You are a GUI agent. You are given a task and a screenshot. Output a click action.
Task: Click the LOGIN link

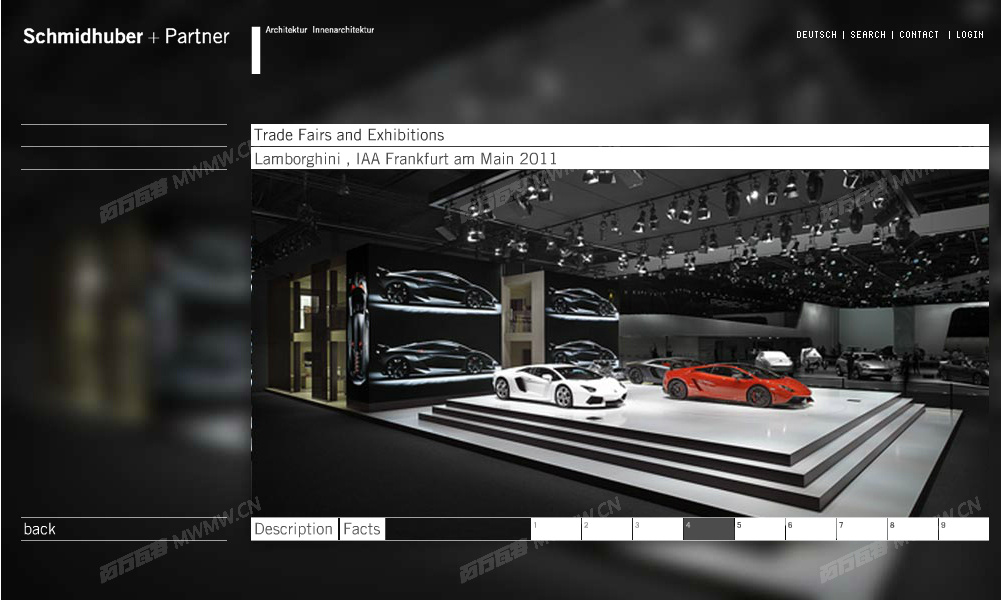tap(969, 35)
